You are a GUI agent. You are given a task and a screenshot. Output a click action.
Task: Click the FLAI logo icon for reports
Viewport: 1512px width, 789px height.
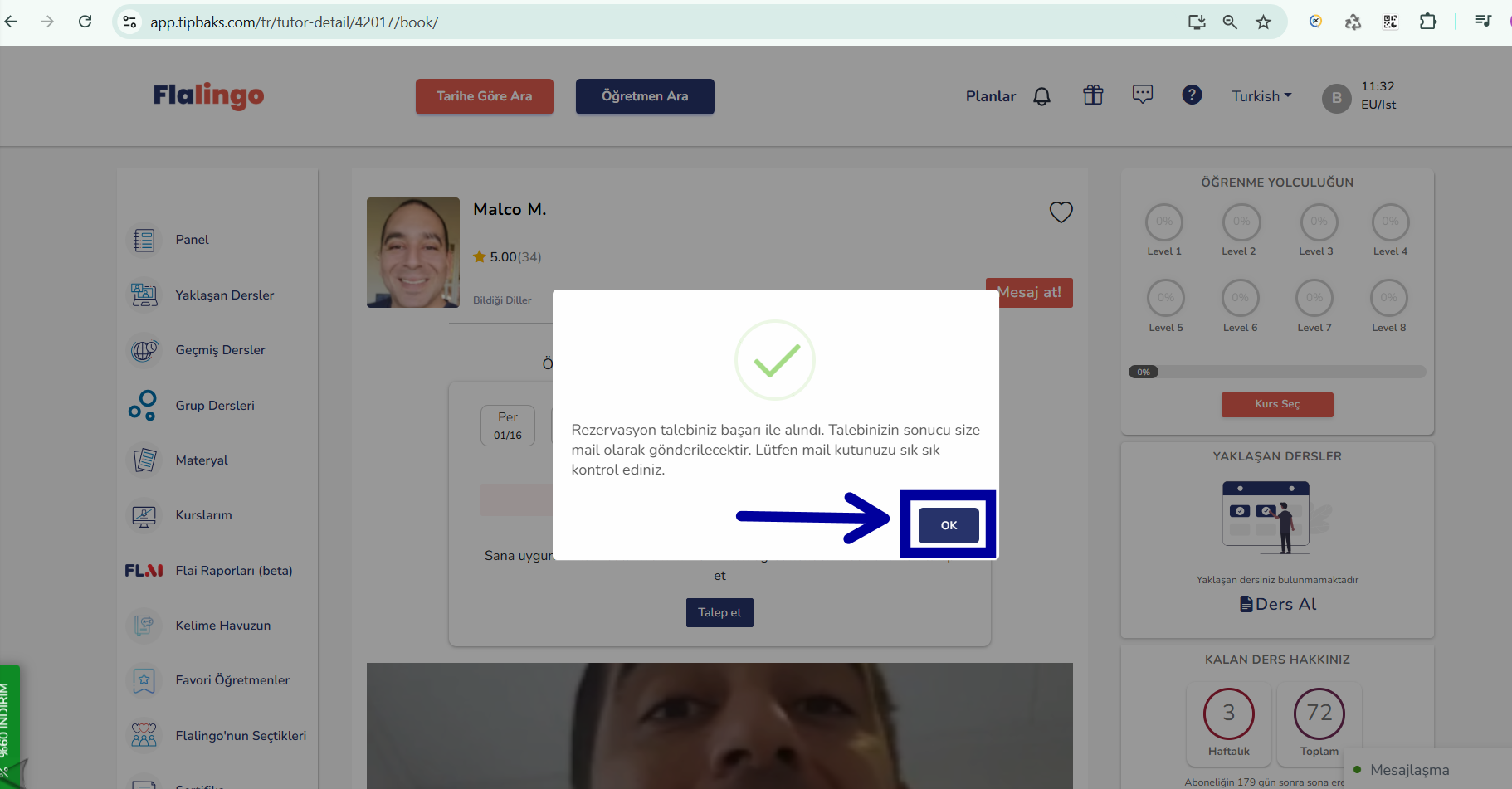(144, 571)
